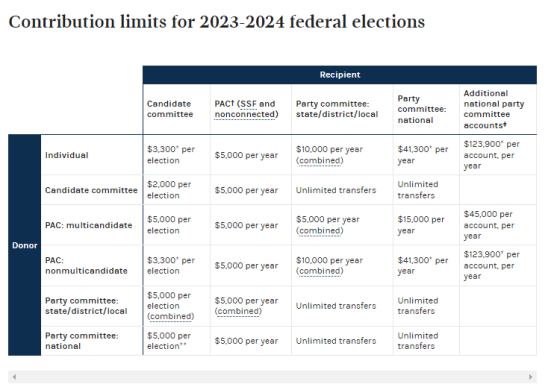554x385 pixels.
Task: Click '(combined)' in PAC multicandidate party cell
Action: [320, 231]
